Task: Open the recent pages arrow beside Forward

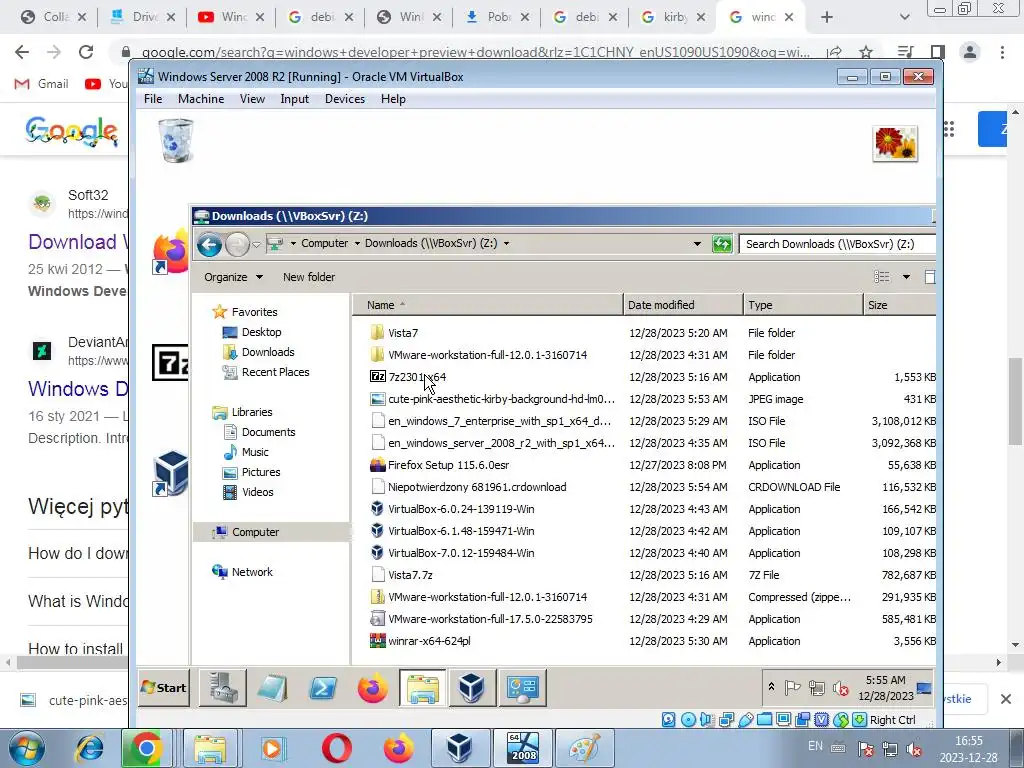Action: 257,245
